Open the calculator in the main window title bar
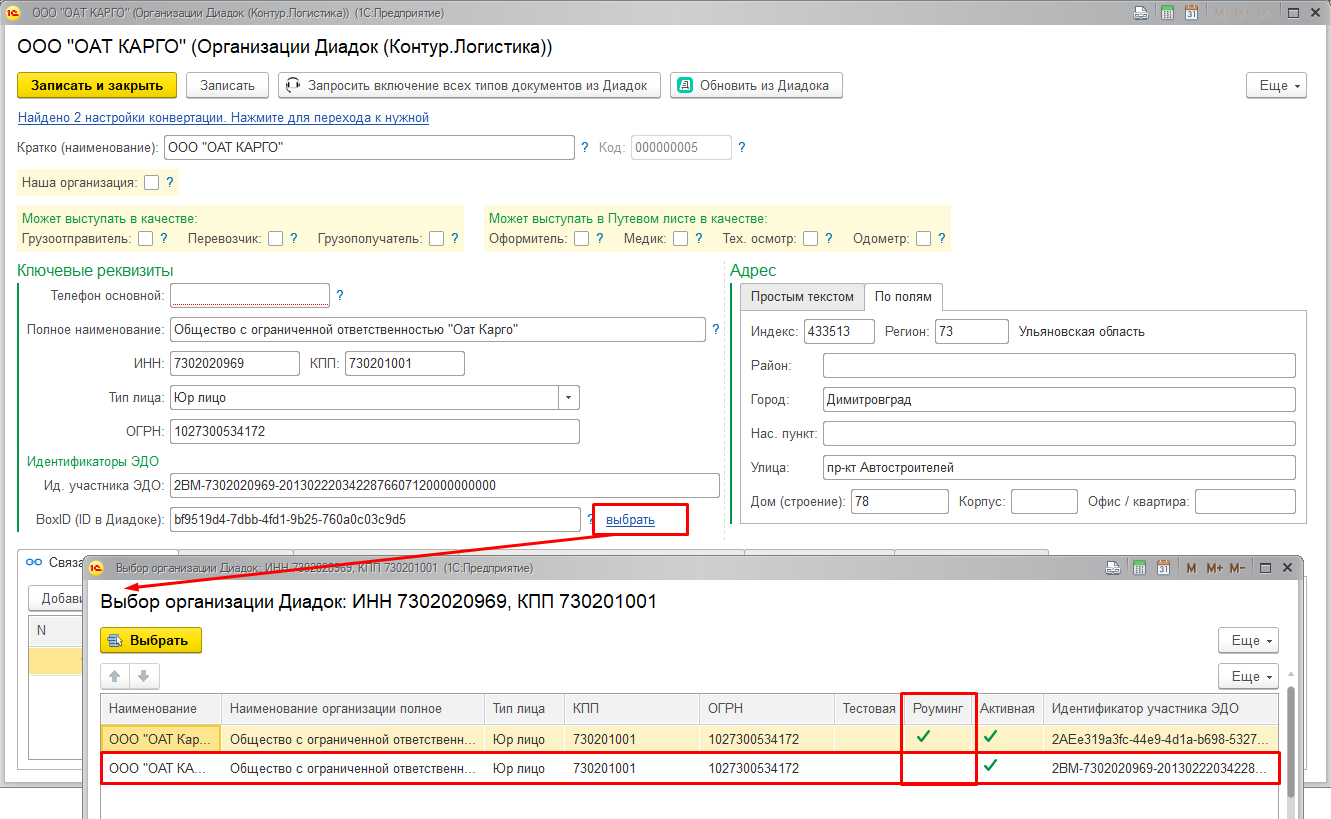 (x=1167, y=13)
